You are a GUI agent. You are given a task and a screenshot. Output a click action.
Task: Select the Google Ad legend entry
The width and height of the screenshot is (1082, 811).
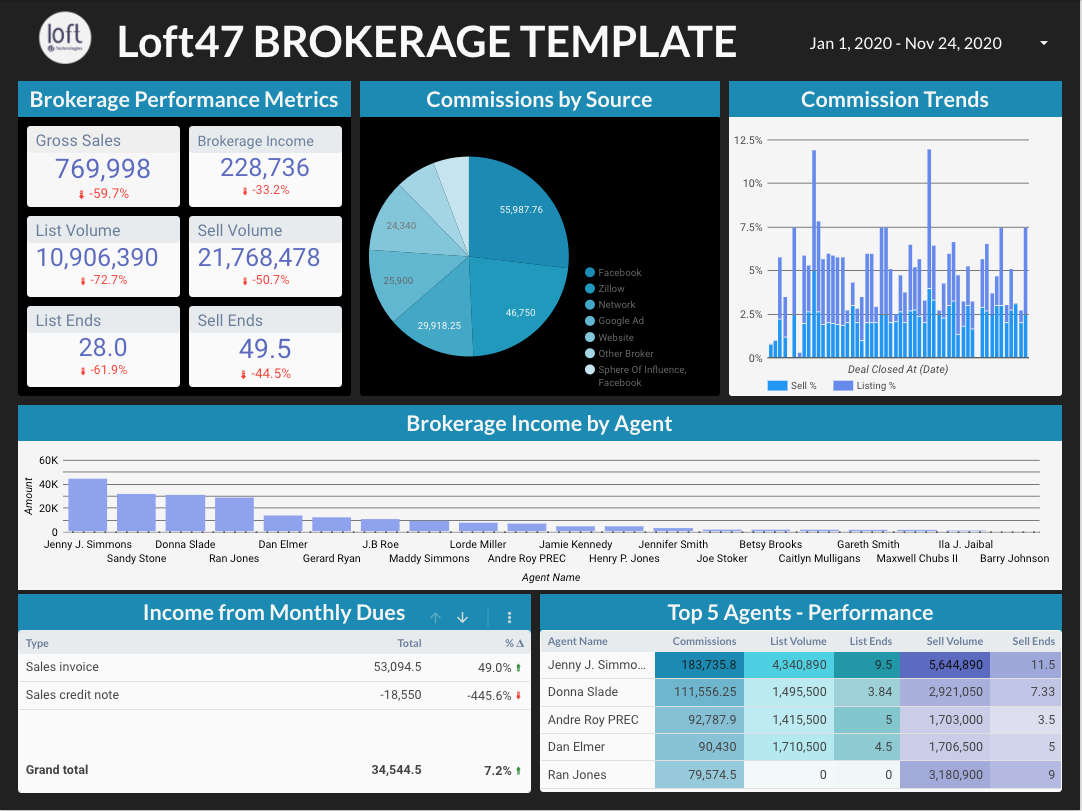tap(614, 320)
